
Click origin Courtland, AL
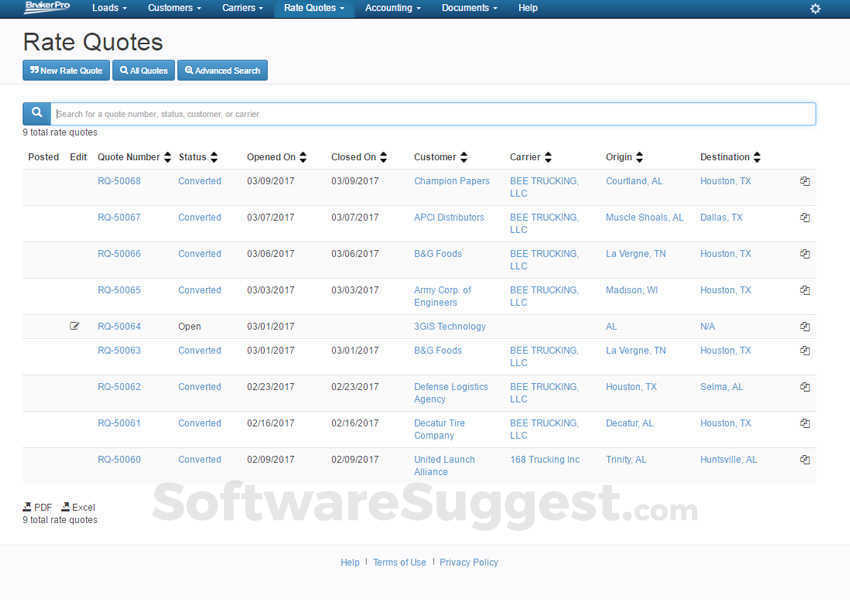(x=634, y=181)
